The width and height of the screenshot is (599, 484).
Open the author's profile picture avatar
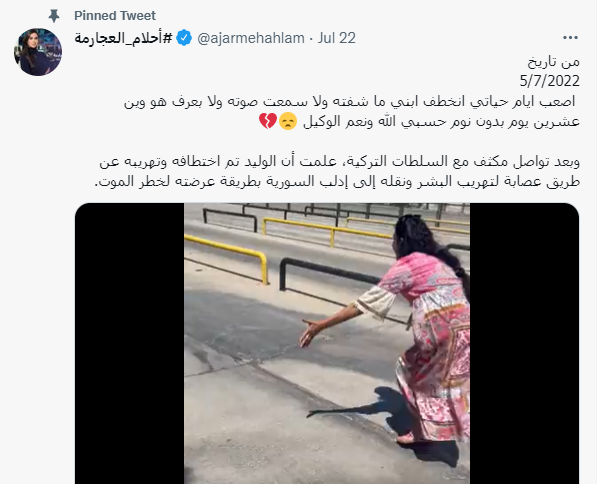[38, 52]
